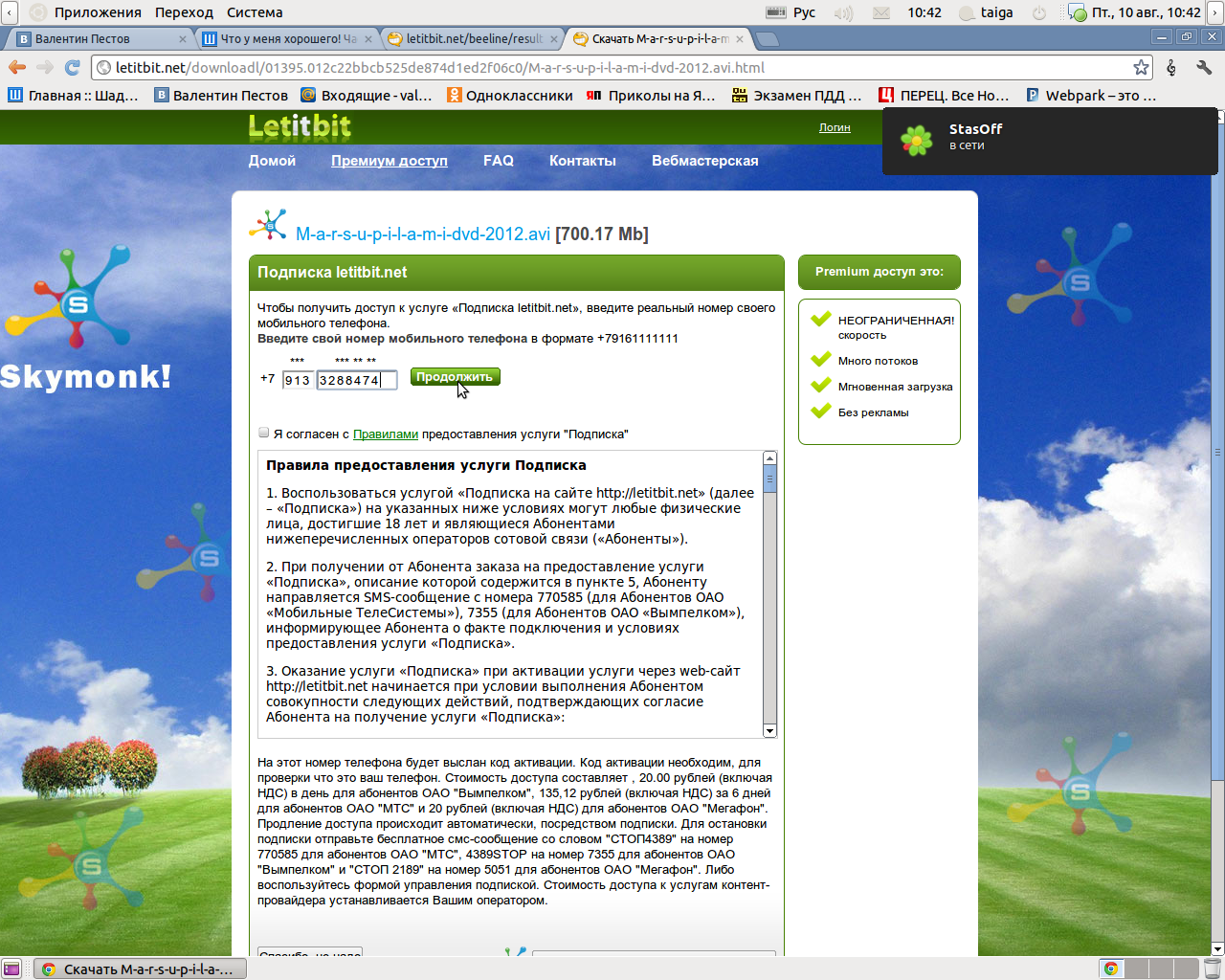The image size is (1225, 980).
Task: Click the 'Premium доступ это:' green header
Action: (x=880, y=272)
